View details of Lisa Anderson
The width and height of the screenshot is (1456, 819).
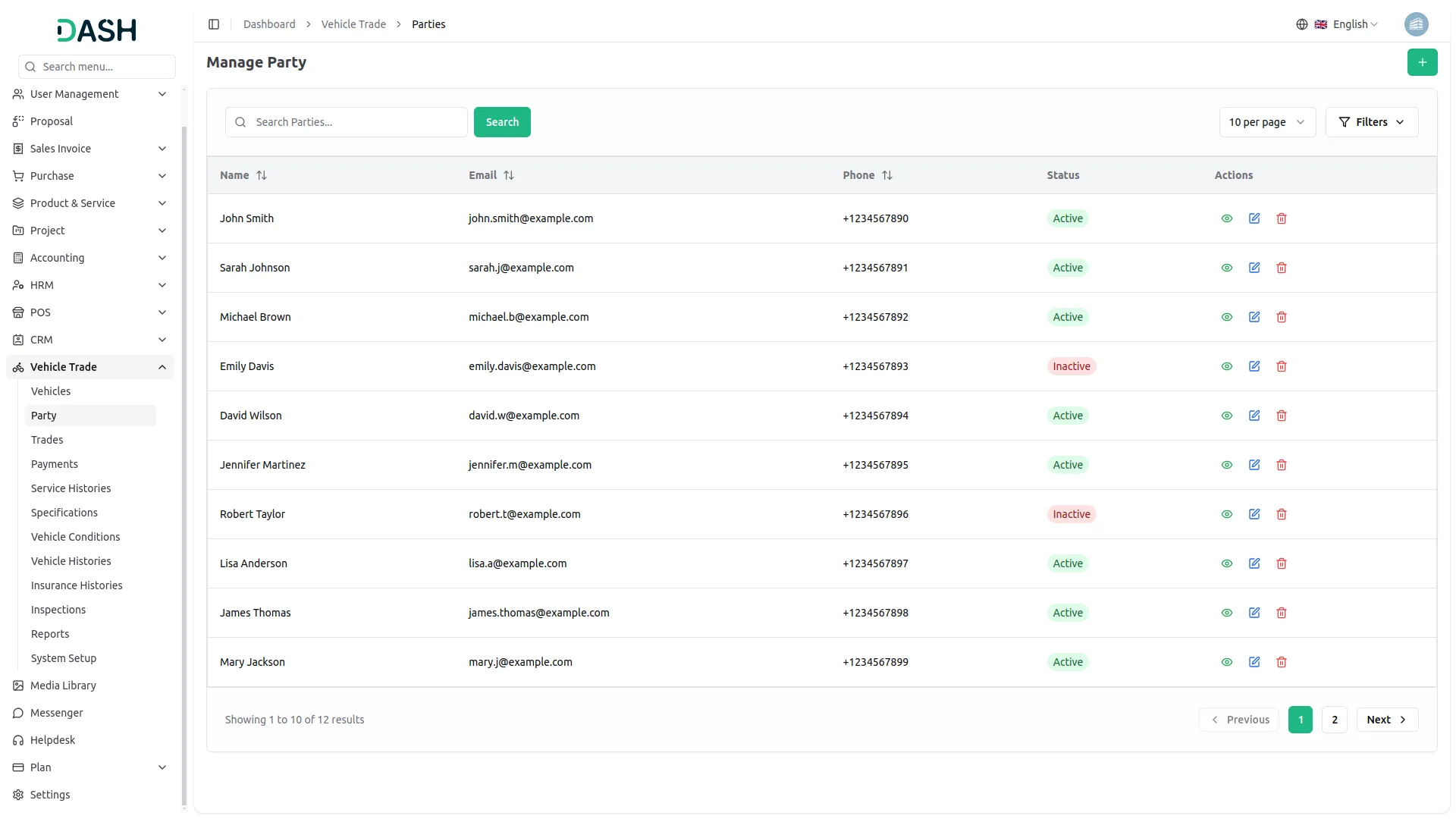[1227, 563]
